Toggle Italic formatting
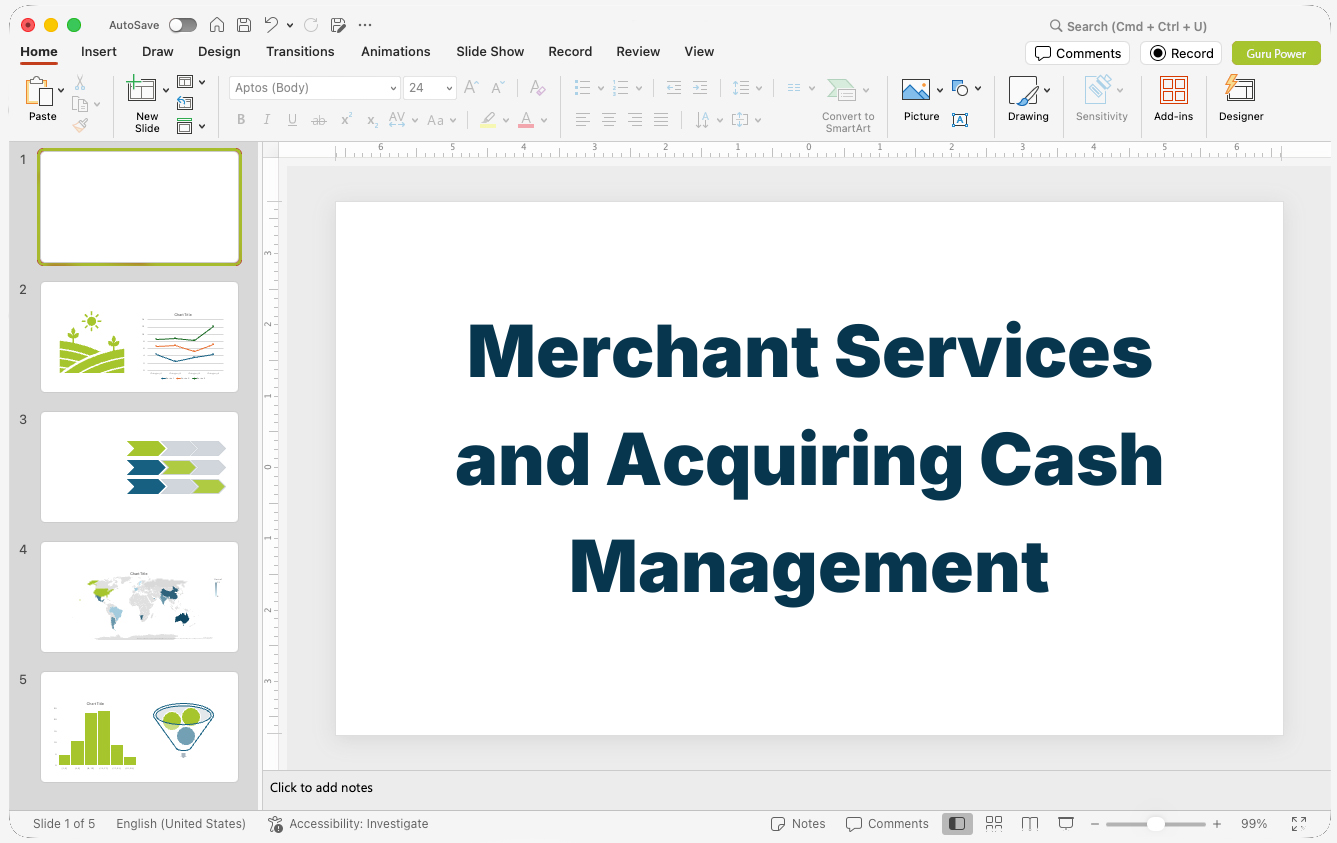 [x=267, y=120]
